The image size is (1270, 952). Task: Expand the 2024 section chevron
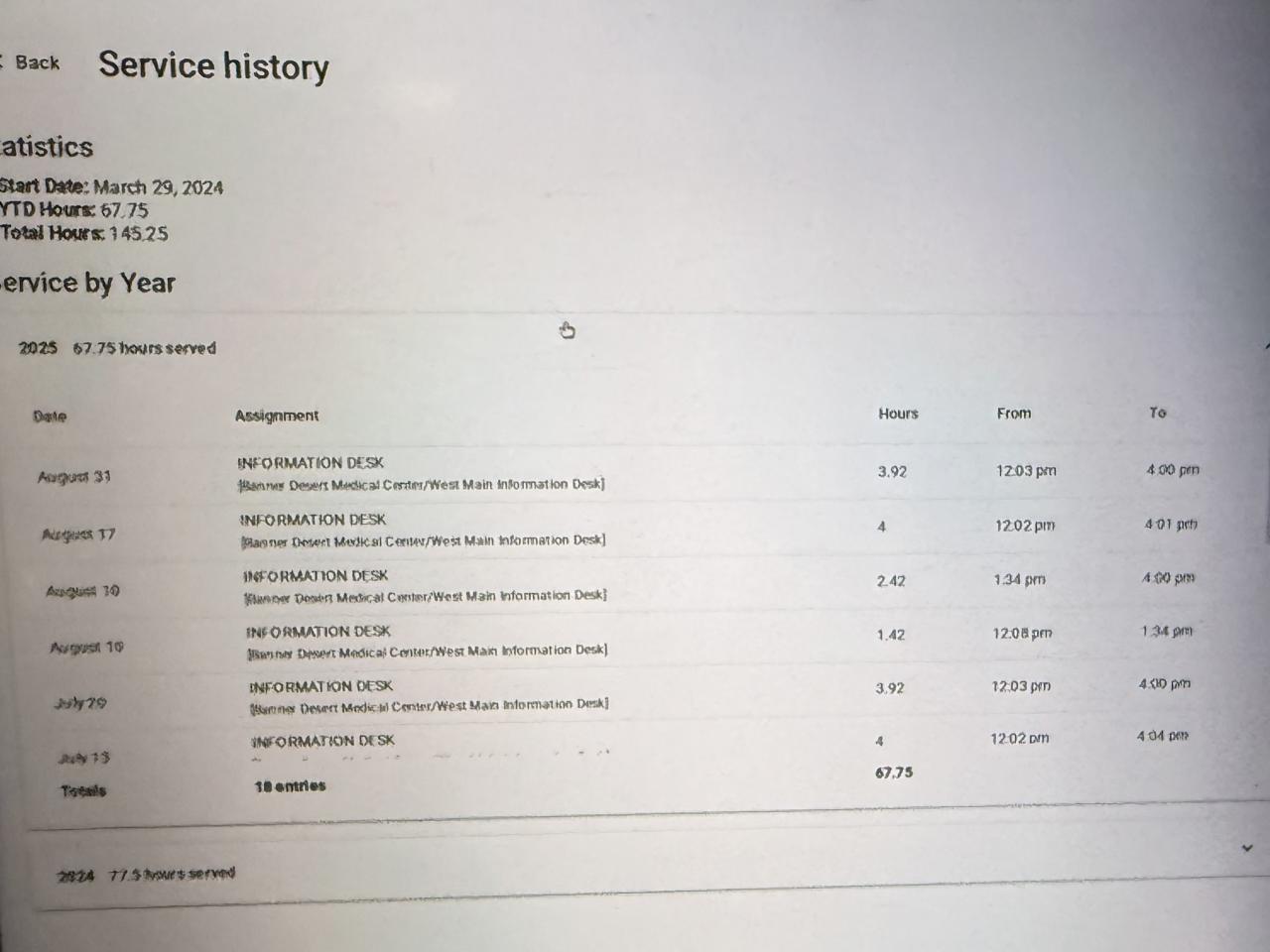1247,848
